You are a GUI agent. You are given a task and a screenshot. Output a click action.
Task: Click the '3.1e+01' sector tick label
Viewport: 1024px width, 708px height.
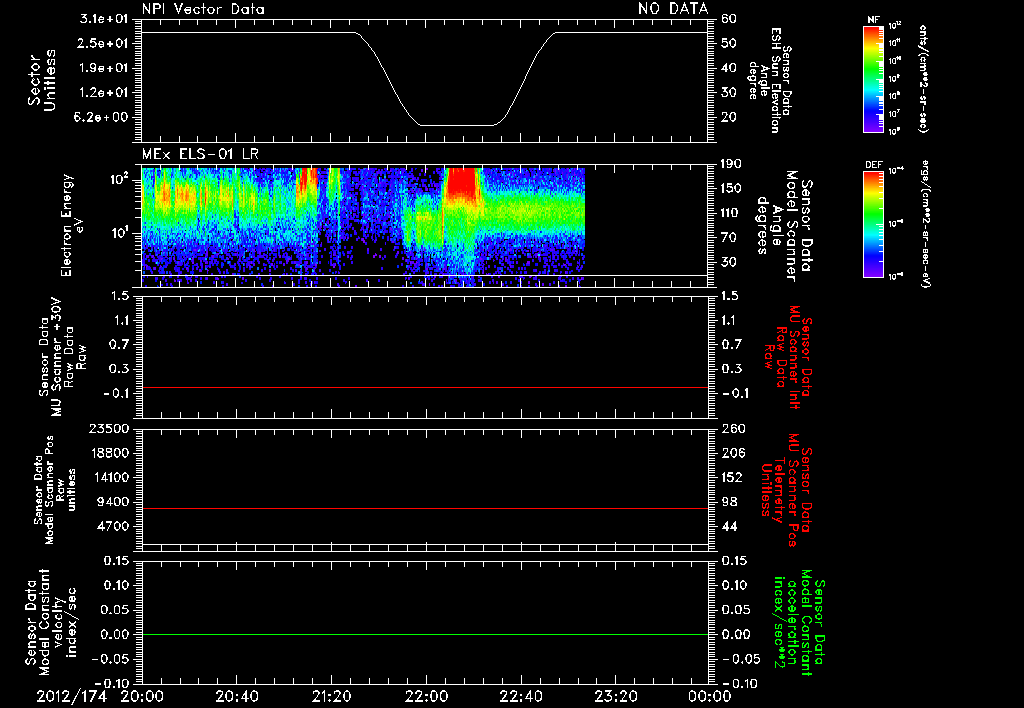point(104,19)
